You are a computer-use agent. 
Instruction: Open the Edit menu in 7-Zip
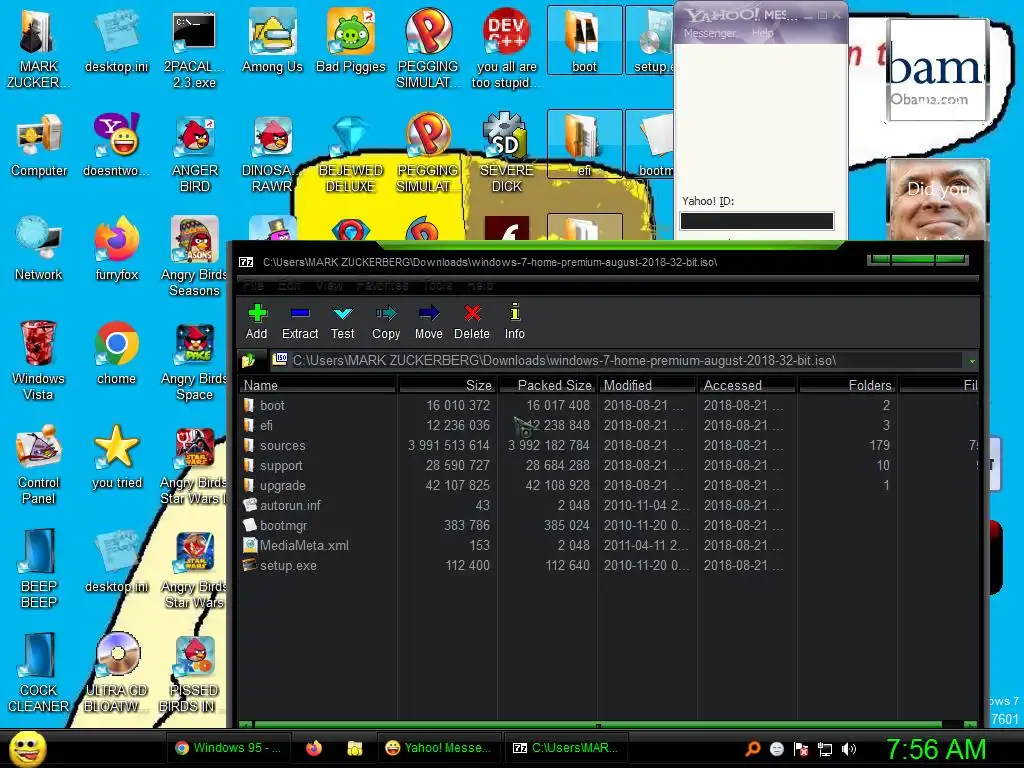[x=289, y=285]
